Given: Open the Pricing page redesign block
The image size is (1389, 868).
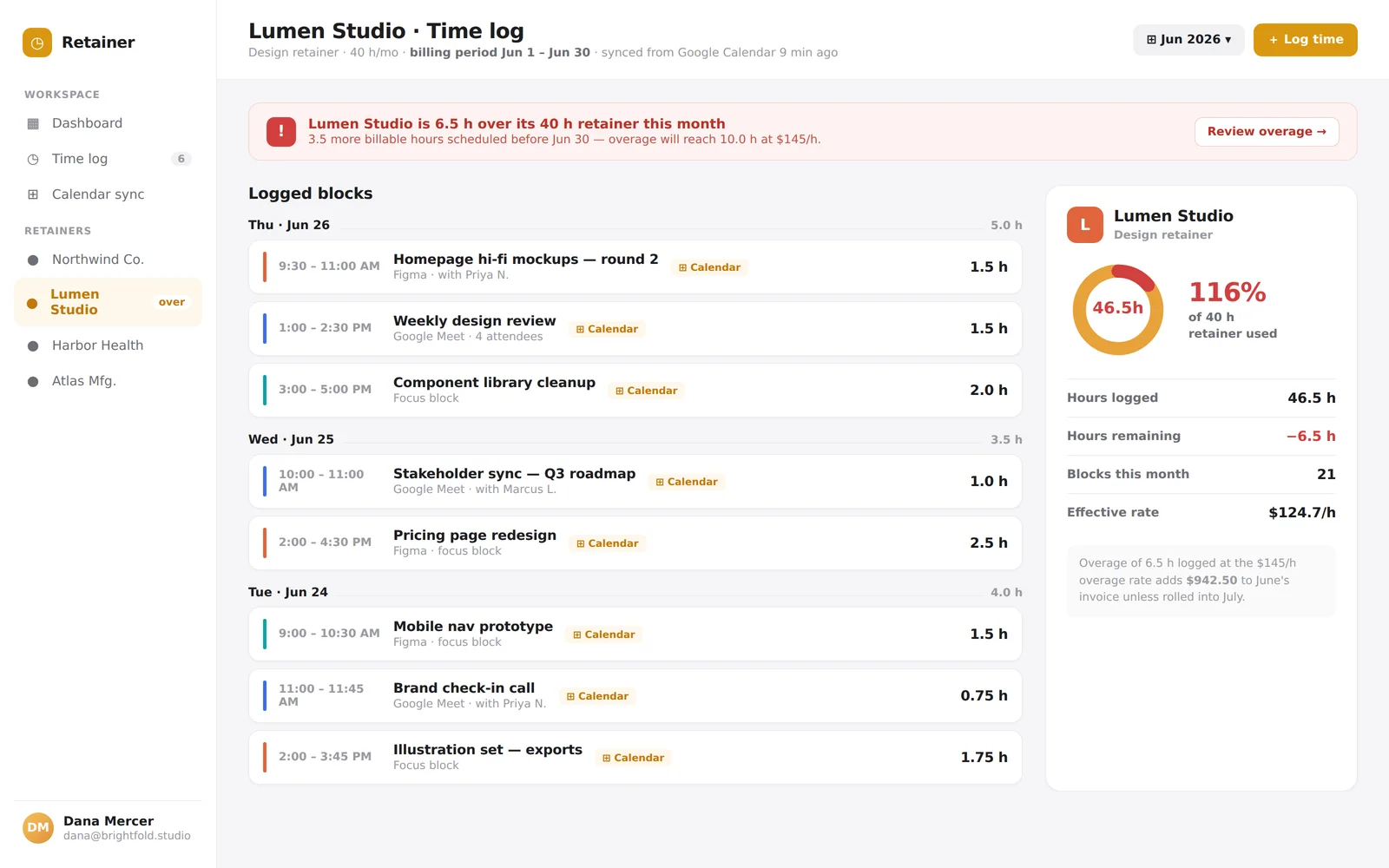Looking at the screenshot, I should [x=635, y=543].
